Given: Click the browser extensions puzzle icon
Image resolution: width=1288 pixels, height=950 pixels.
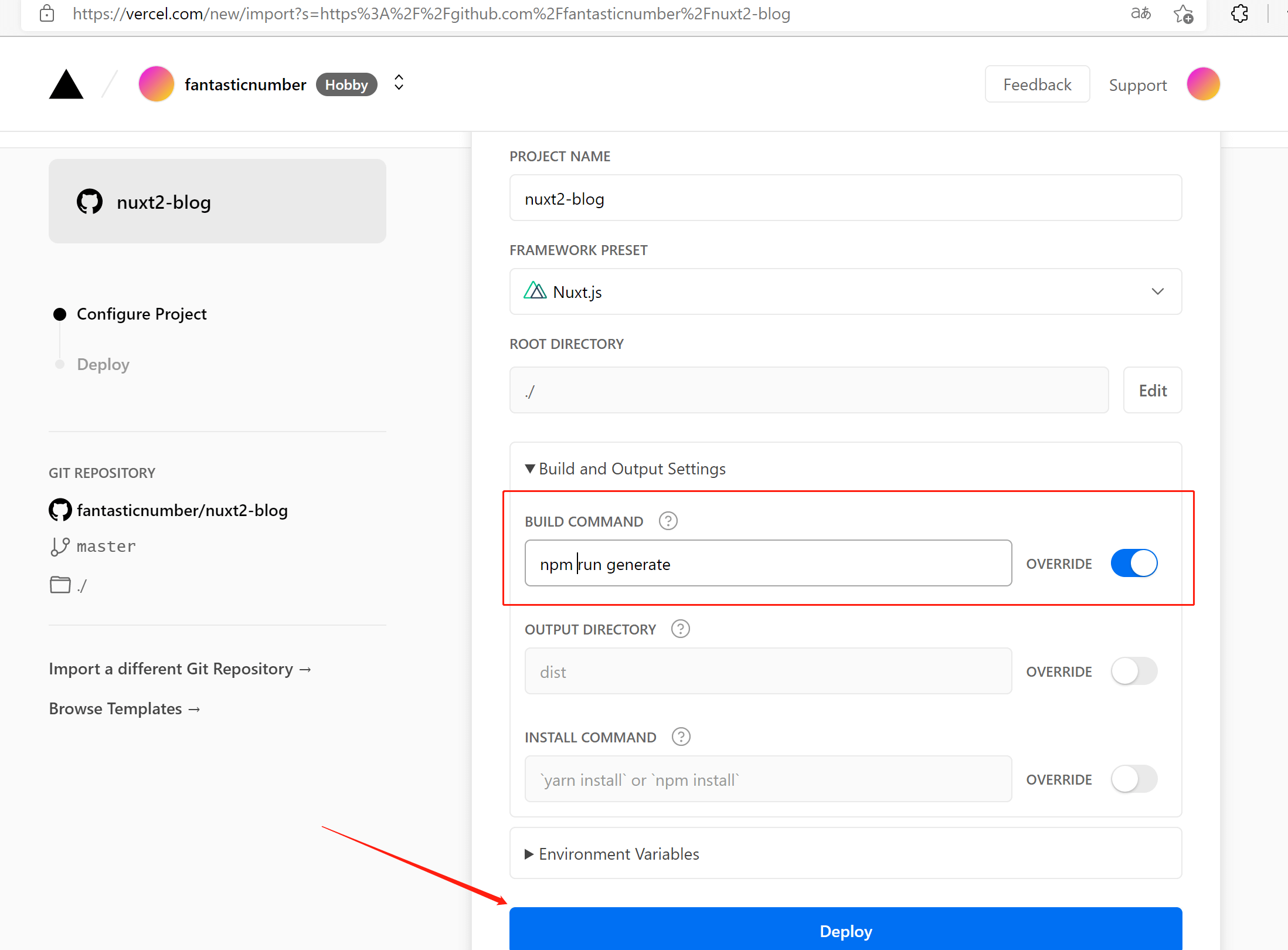Looking at the screenshot, I should (x=1239, y=13).
